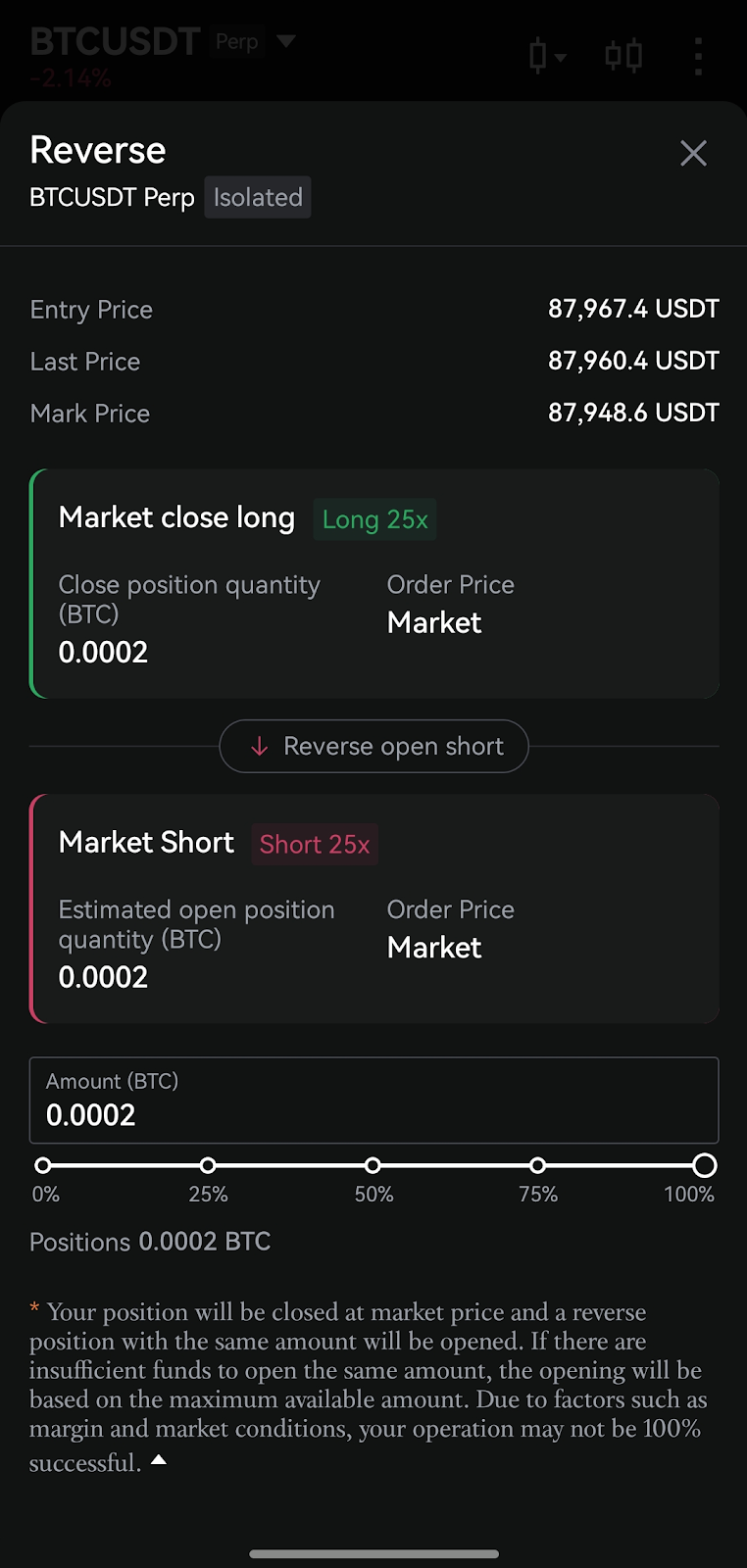Focus the Amount (BTC) input field
This screenshot has width=747, height=1568.
click(x=373, y=1101)
